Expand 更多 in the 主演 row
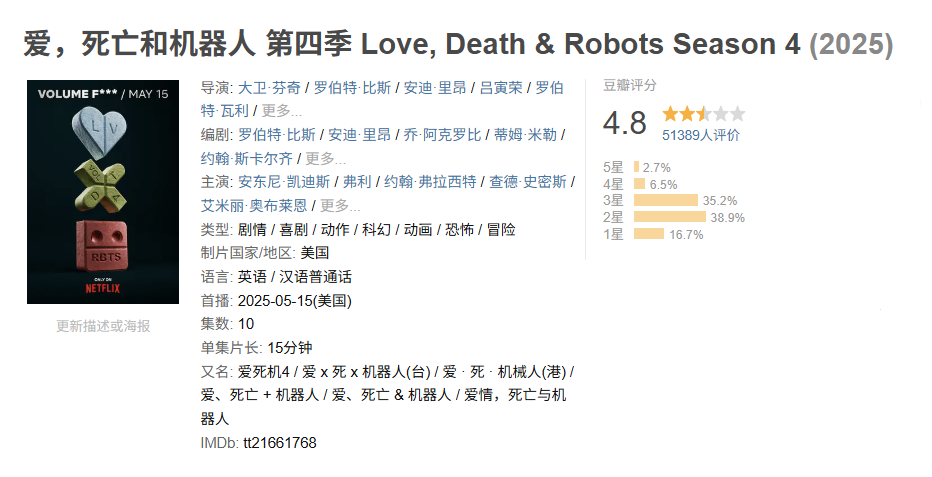932x477 pixels. pyautogui.click(x=340, y=206)
